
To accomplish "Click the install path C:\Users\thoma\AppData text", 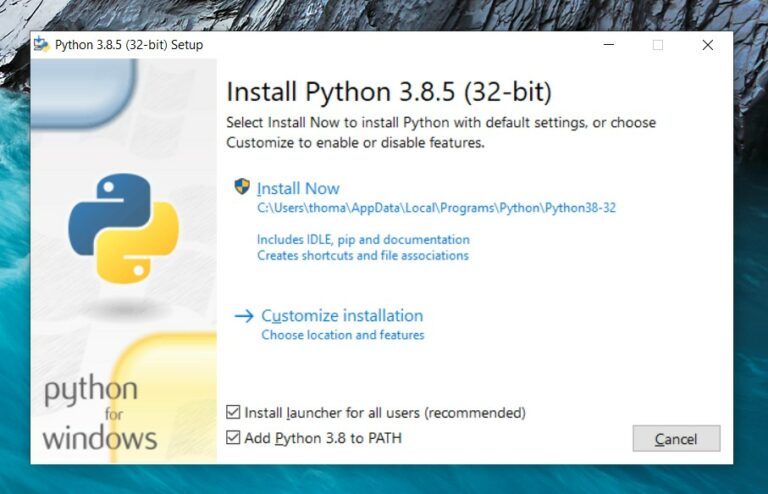I will coord(436,208).
